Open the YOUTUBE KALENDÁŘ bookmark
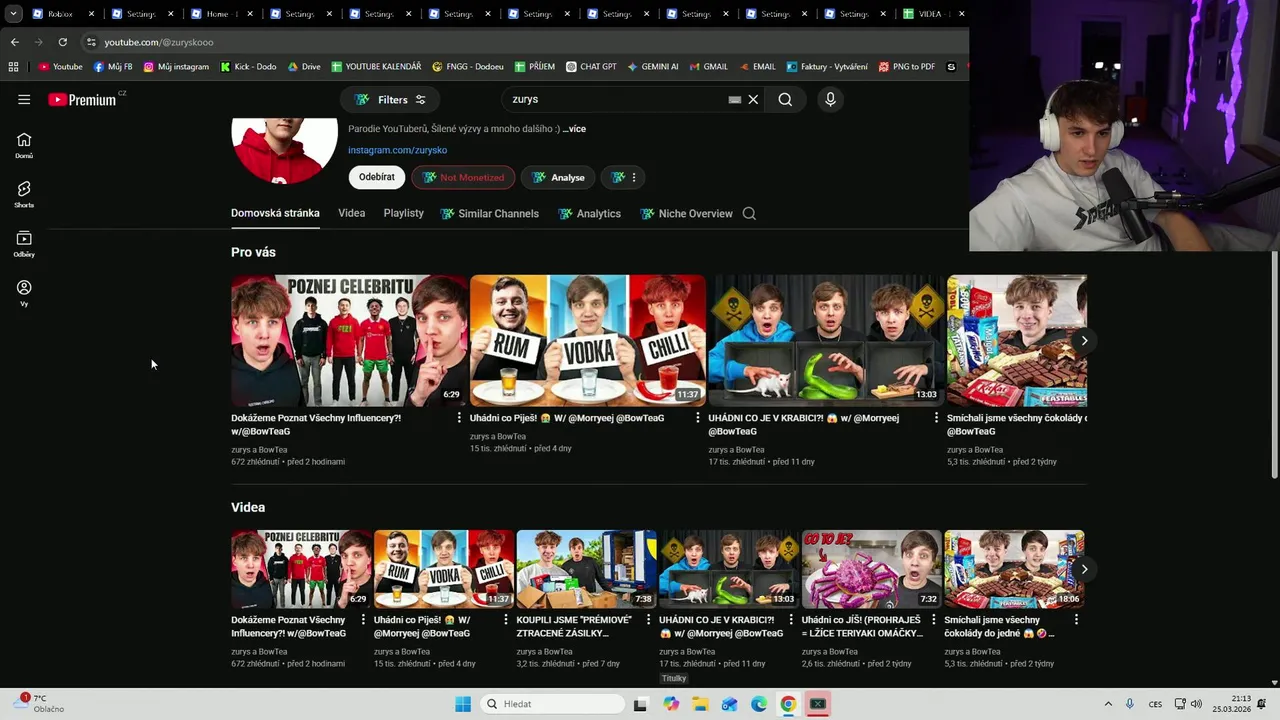The height and width of the screenshot is (720, 1280). (x=376, y=67)
